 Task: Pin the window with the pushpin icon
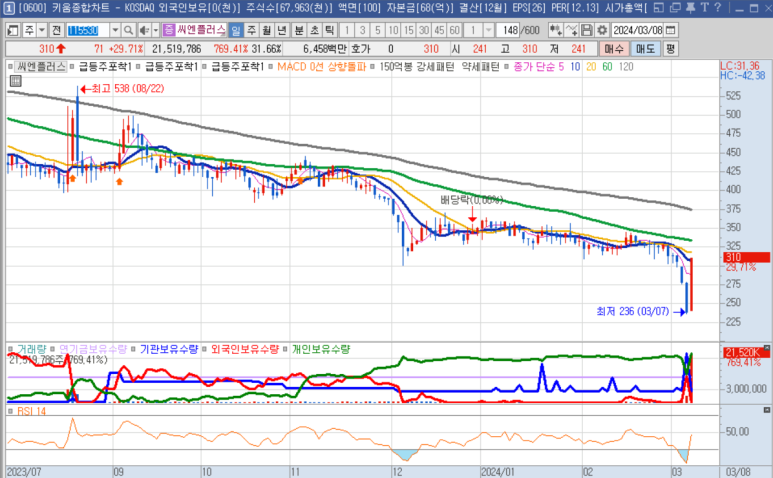pos(690,7)
